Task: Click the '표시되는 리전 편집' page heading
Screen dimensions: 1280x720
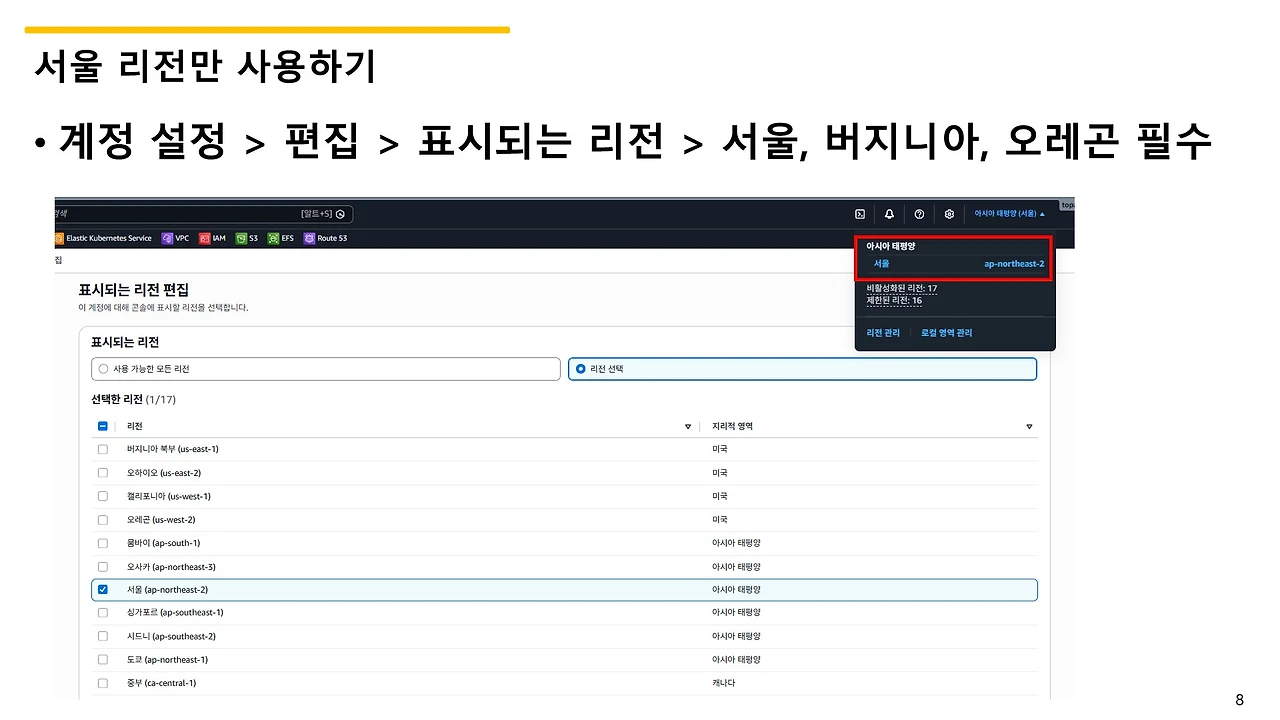Action: [x=134, y=289]
